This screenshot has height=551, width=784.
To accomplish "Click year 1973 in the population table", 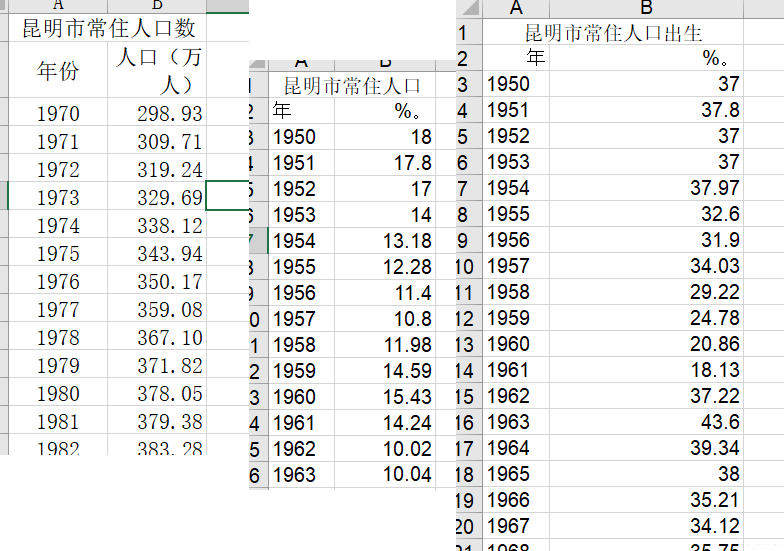I will (58, 196).
